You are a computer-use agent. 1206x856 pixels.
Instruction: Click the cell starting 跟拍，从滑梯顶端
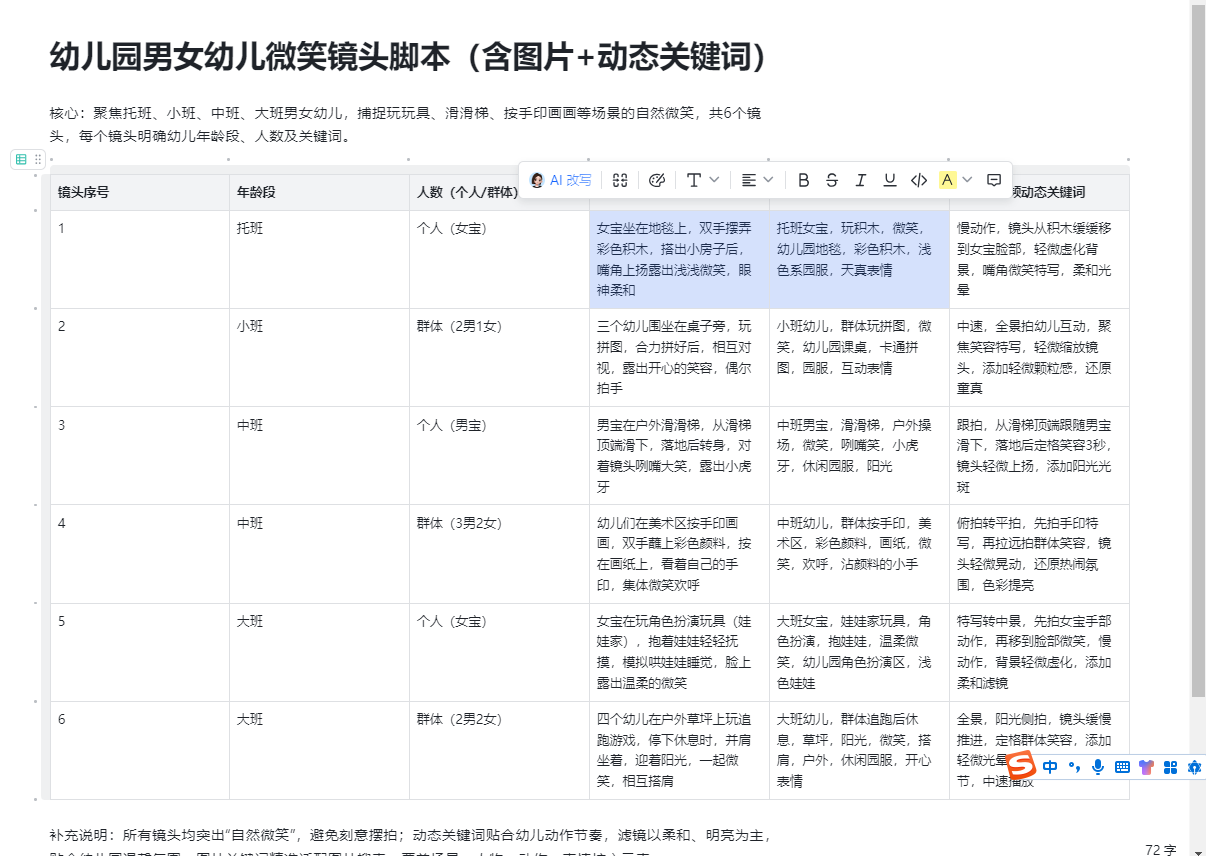pos(1040,455)
